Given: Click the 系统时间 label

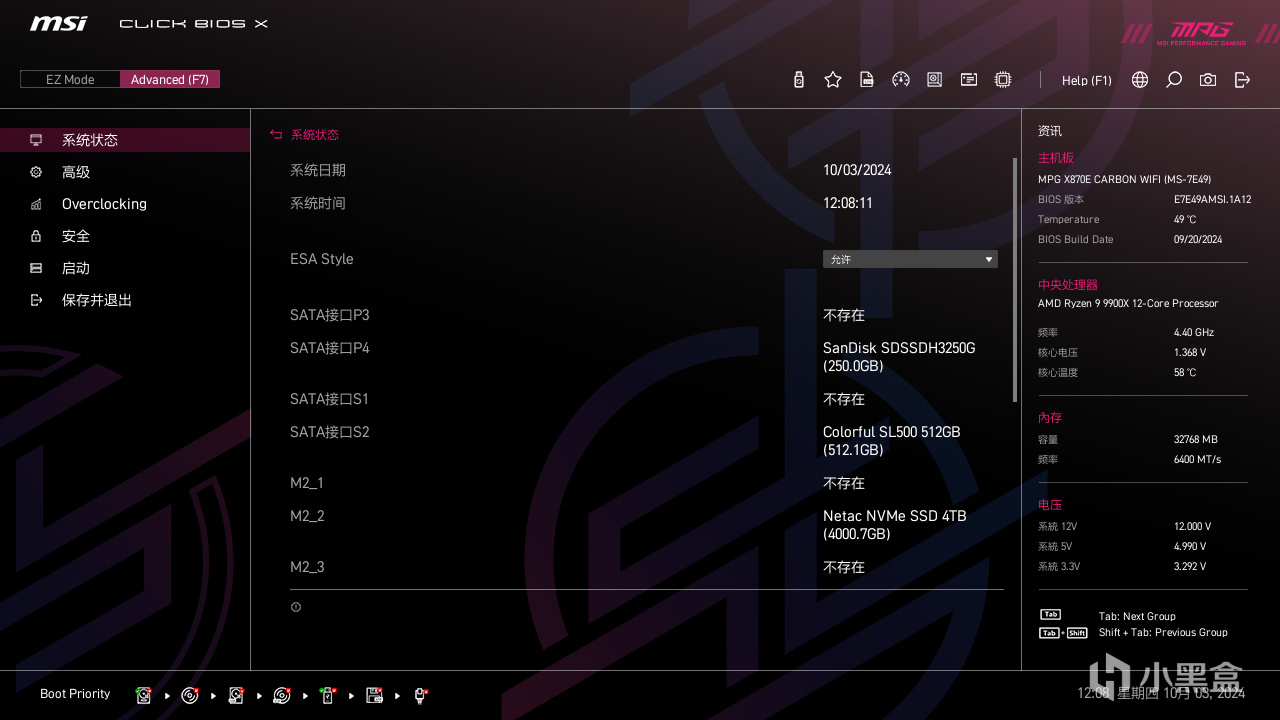Looking at the screenshot, I should pos(318,203).
